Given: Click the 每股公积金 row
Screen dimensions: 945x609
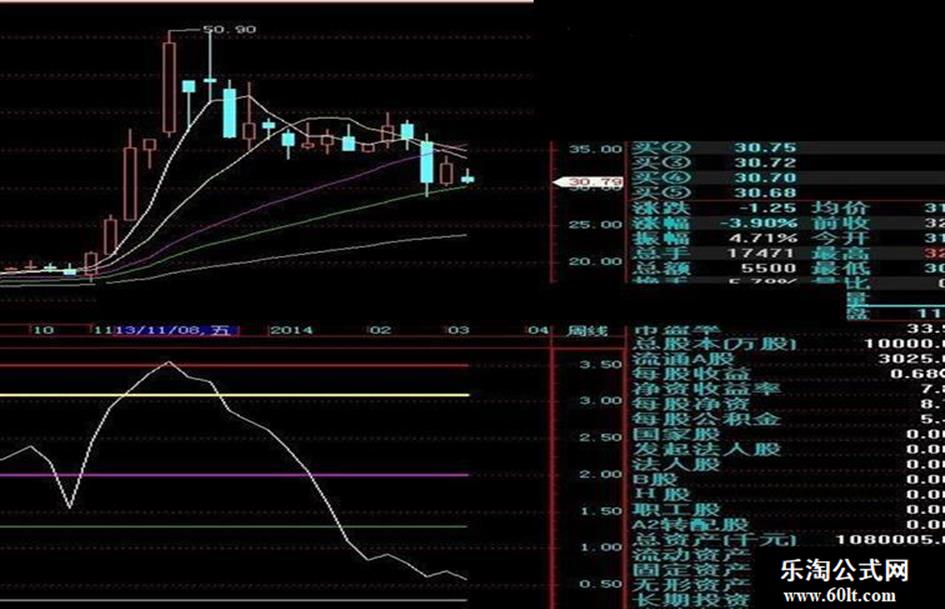Looking at the screenshot, I should (x=788, y=419).
